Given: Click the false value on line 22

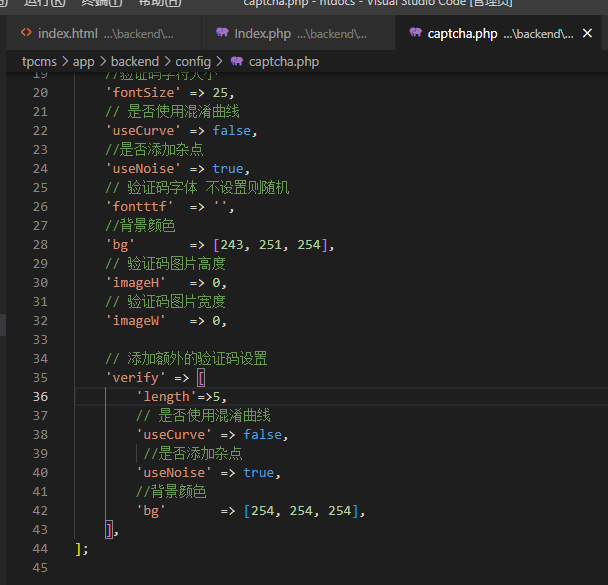Looking at the screenshot, I should (231, 131).
